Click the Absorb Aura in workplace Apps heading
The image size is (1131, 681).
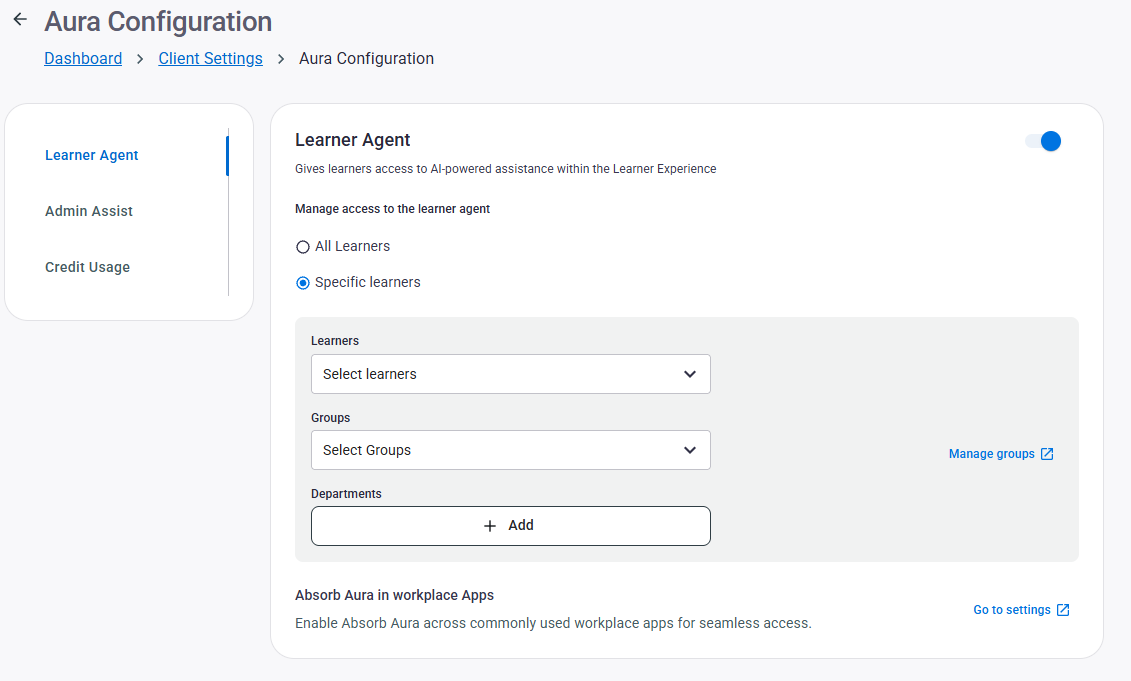pos(395,595)
